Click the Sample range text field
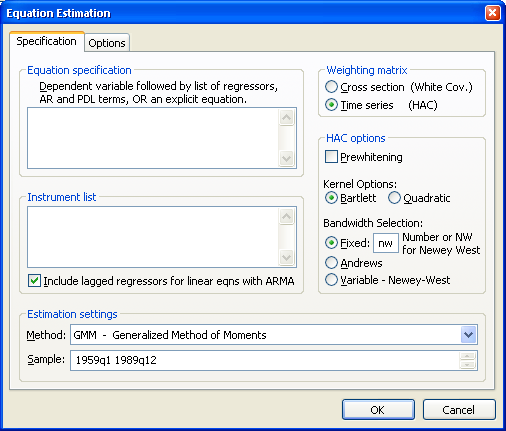Screen dimensions: 506x431 click(x=273, y=360)
